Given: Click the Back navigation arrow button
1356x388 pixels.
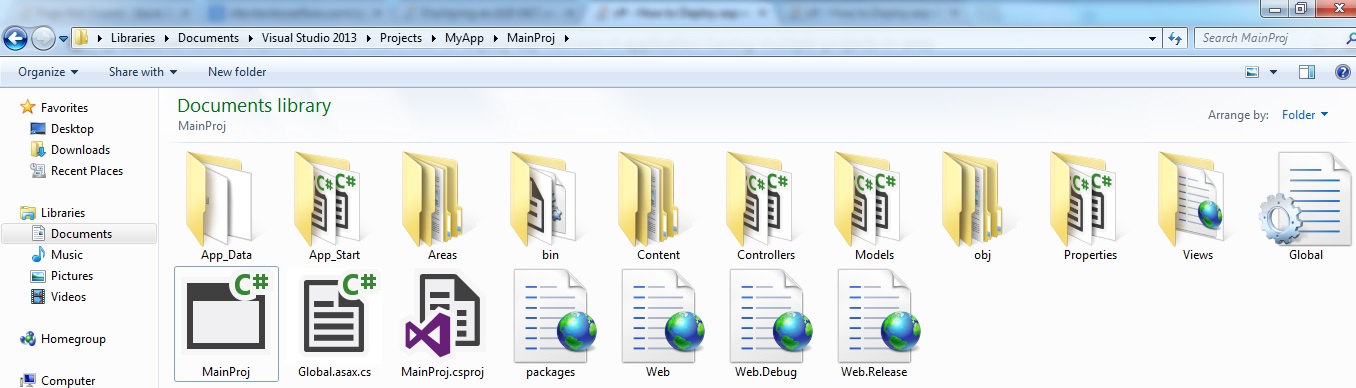Looking at the screenshot, I should point(15,39).
